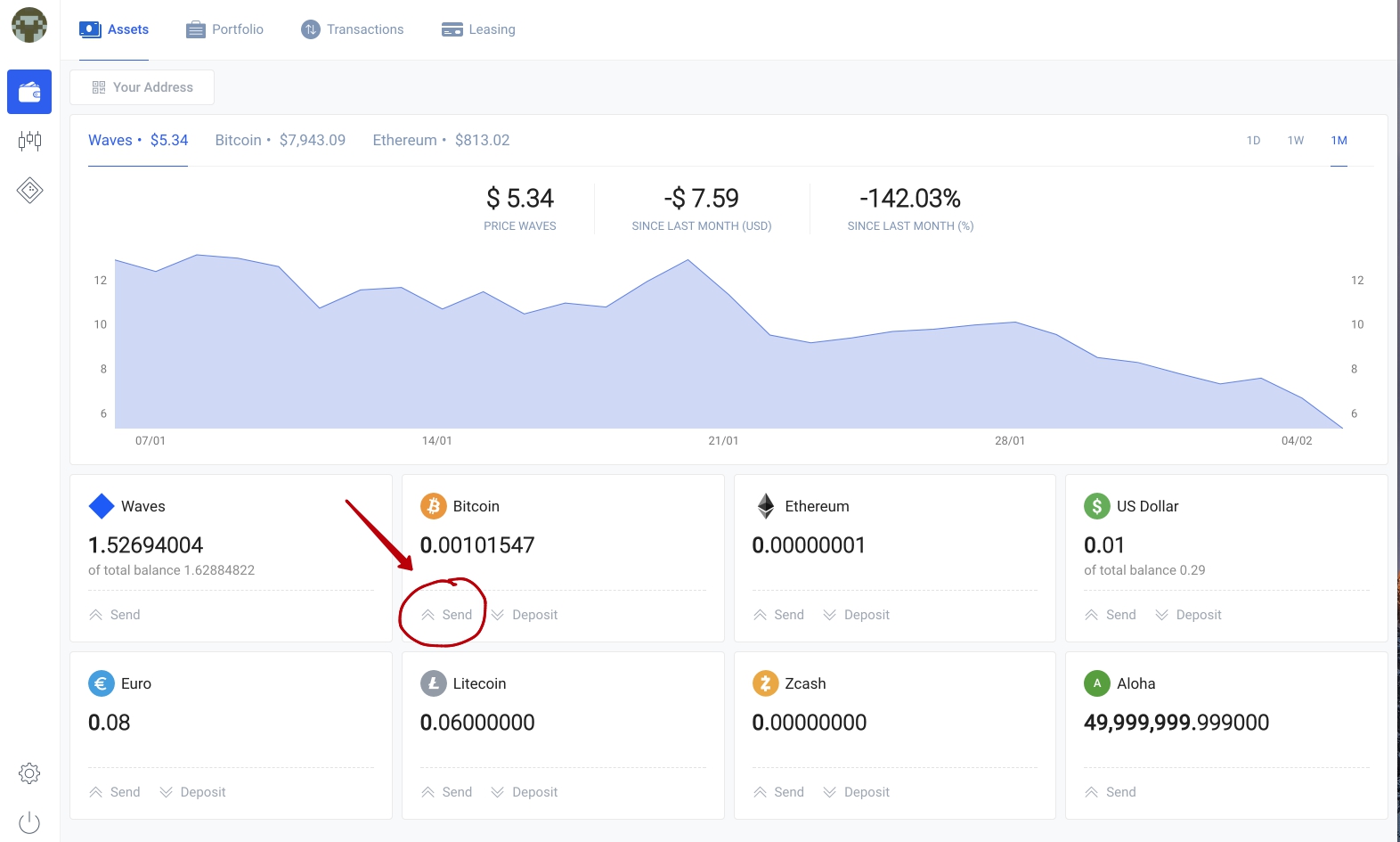Open the Leasing tab
Viewport: 1400px width, 842px height.
478,29
